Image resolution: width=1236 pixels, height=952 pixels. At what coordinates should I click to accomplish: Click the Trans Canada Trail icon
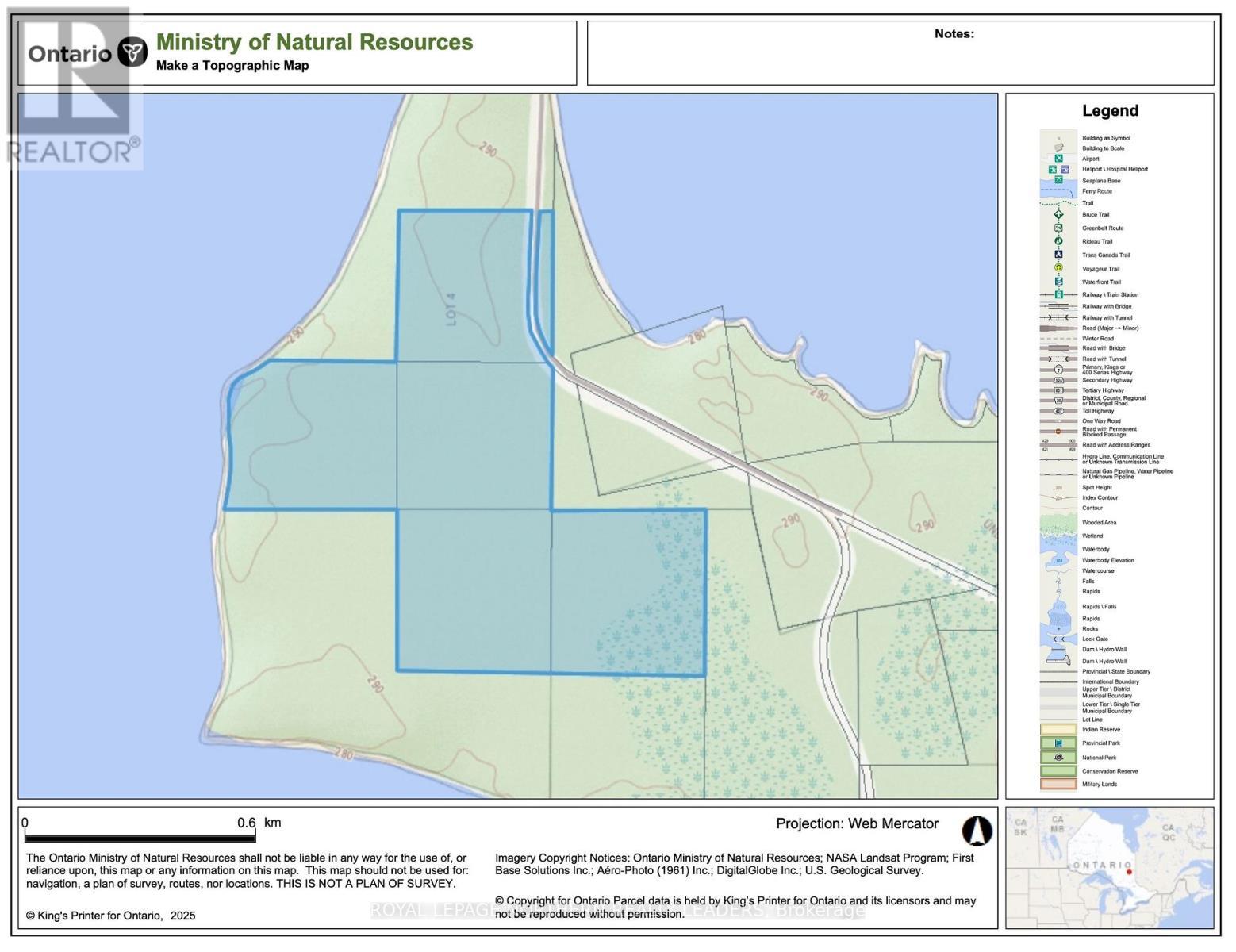coord(1058,255)
